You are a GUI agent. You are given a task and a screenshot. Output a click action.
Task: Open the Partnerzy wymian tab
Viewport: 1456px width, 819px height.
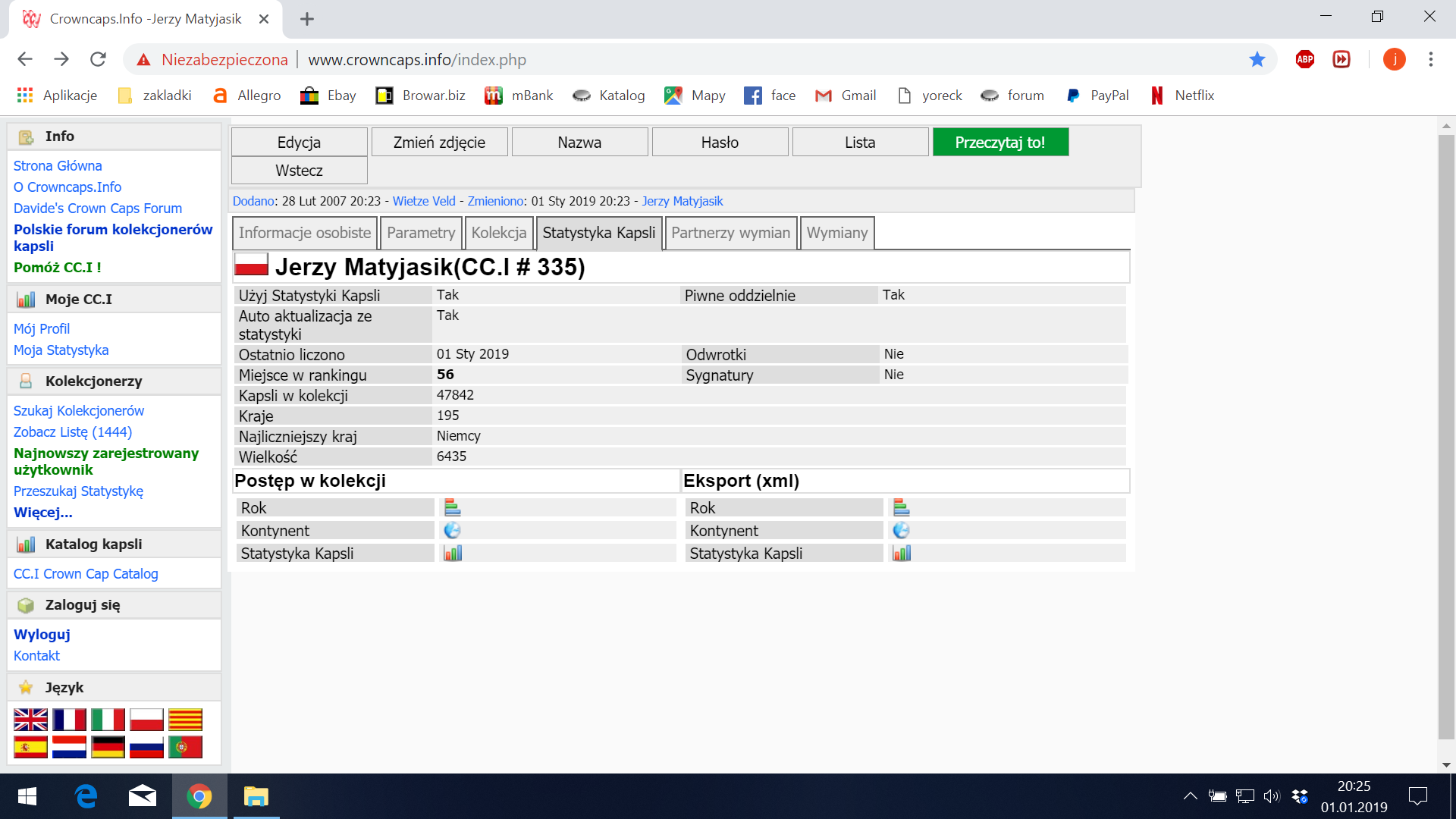coord(730,233)
